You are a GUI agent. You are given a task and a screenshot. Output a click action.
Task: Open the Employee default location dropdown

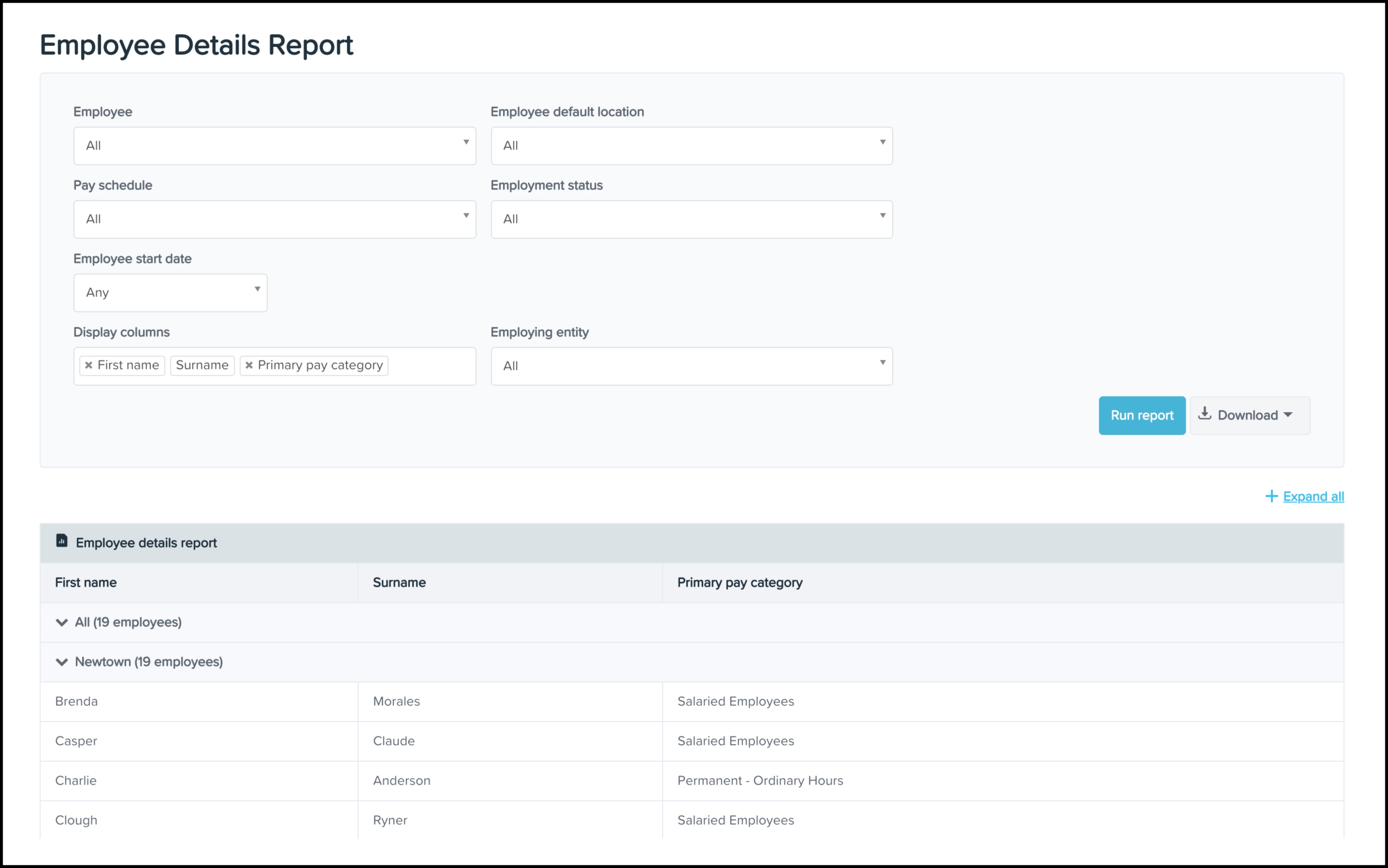point(691,146)
